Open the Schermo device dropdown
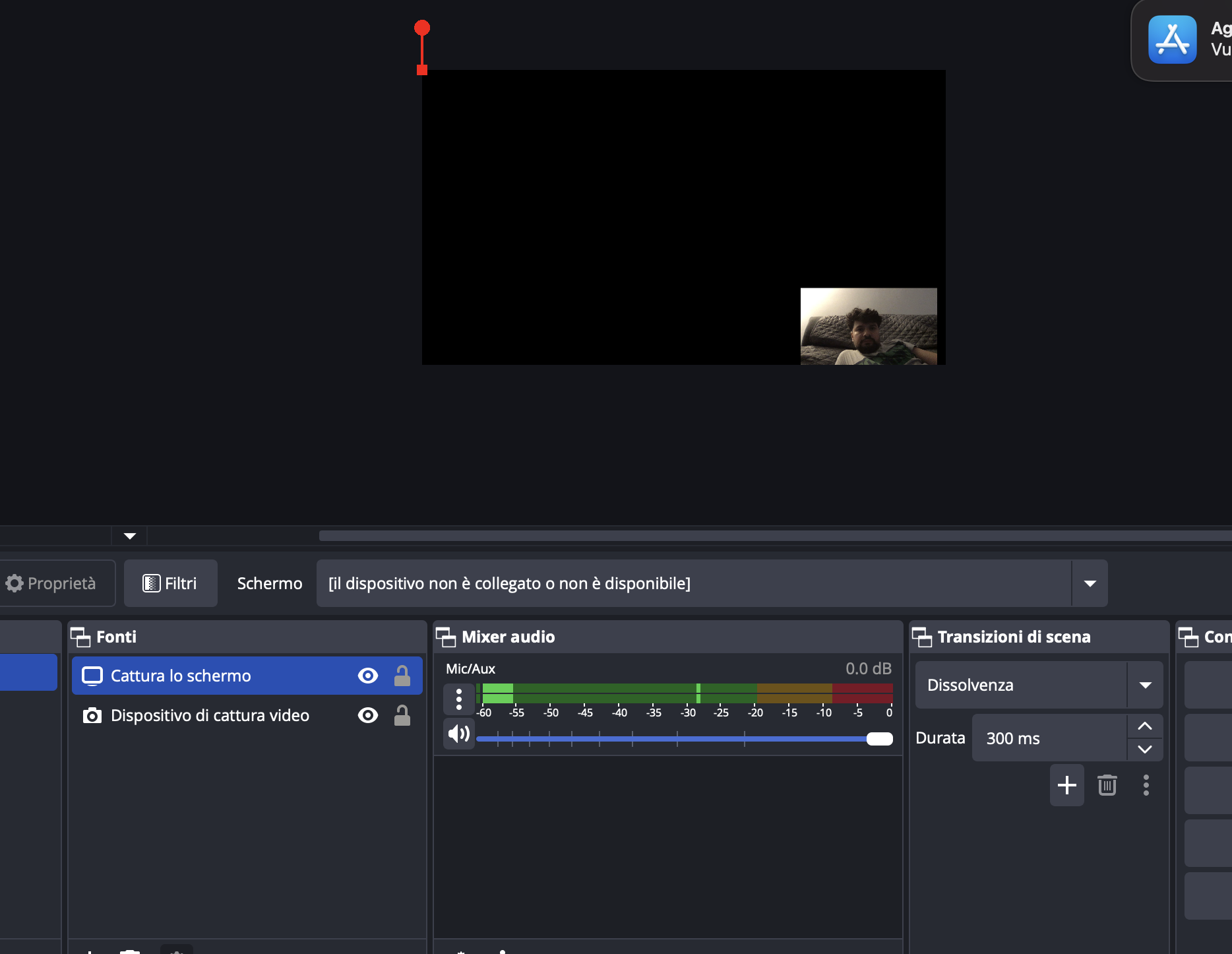 pyautogui.click(x=1090, y=583)
